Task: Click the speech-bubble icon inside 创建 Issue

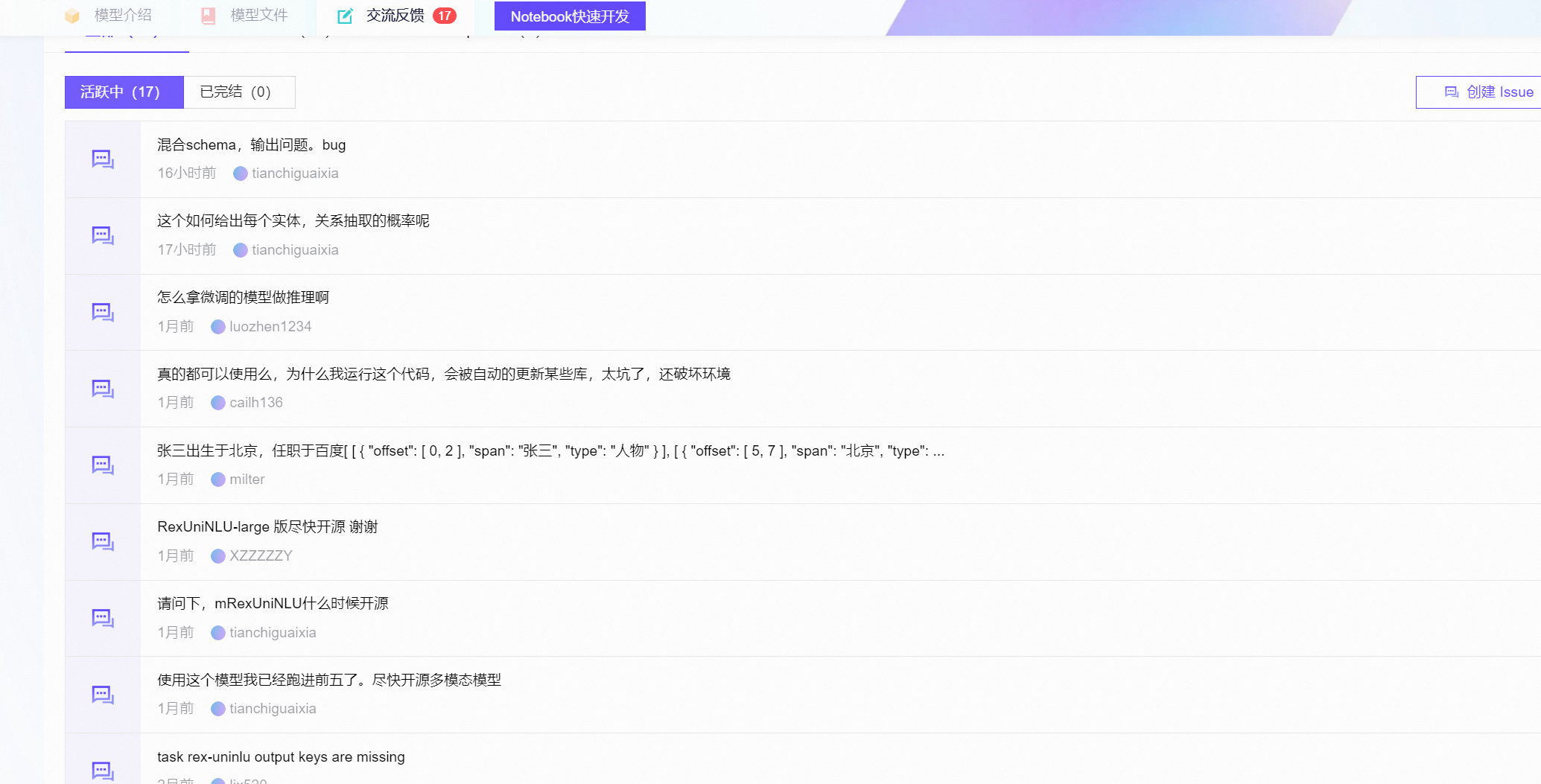Action: tap(1449, 92)
